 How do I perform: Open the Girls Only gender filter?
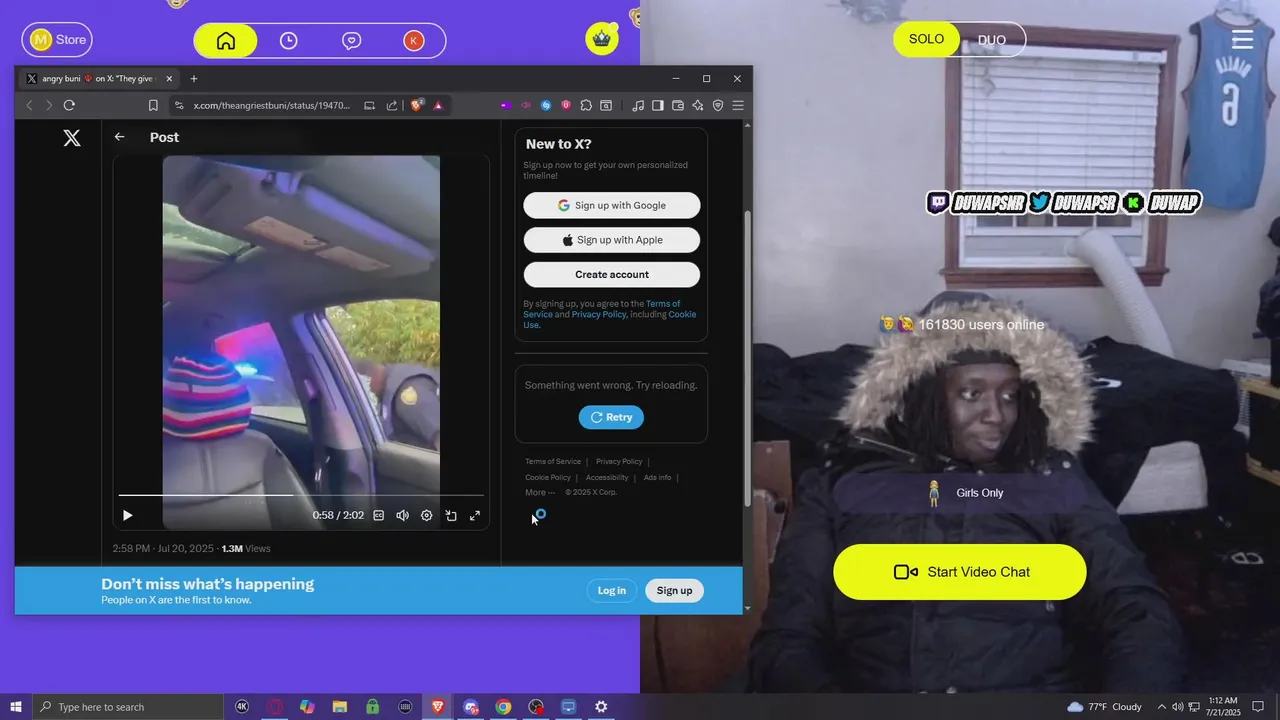[960, 493]
